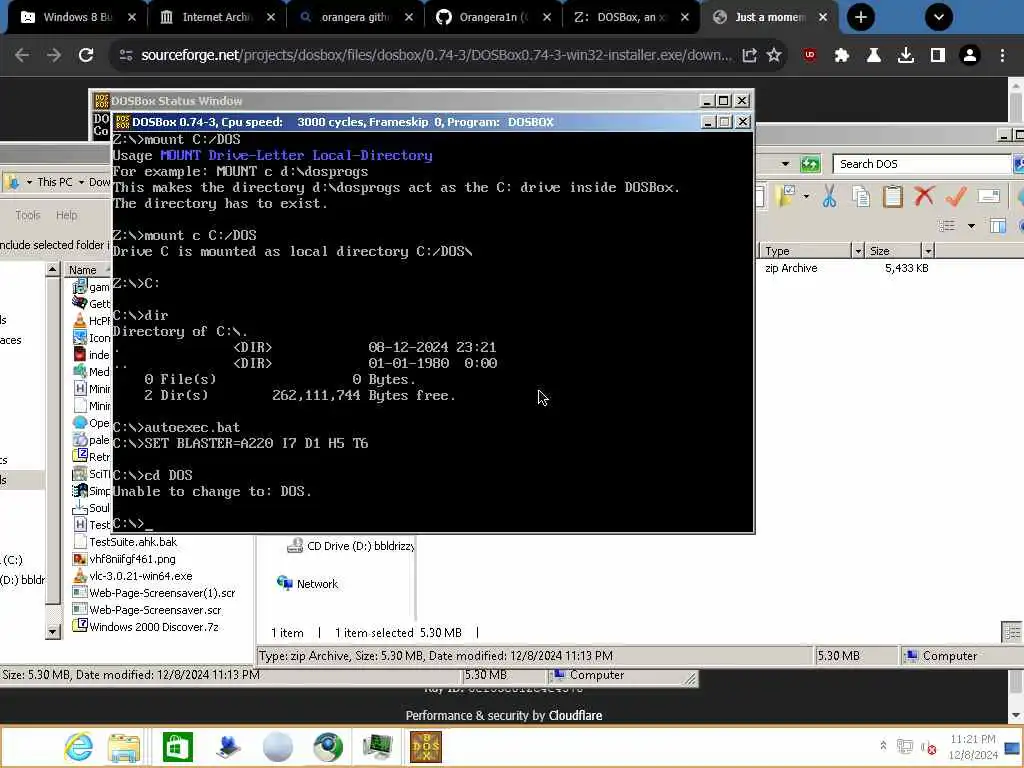The height and width of the screenshot is (768, 1024).
Task: Open a new Chrome tab
Action: coord(861,17)
